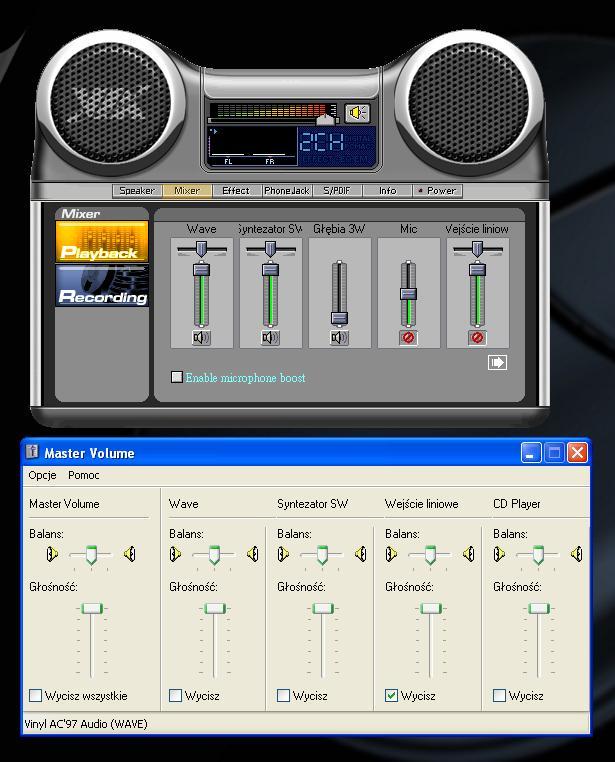Switch to the Speaker tab

point(137,191)
